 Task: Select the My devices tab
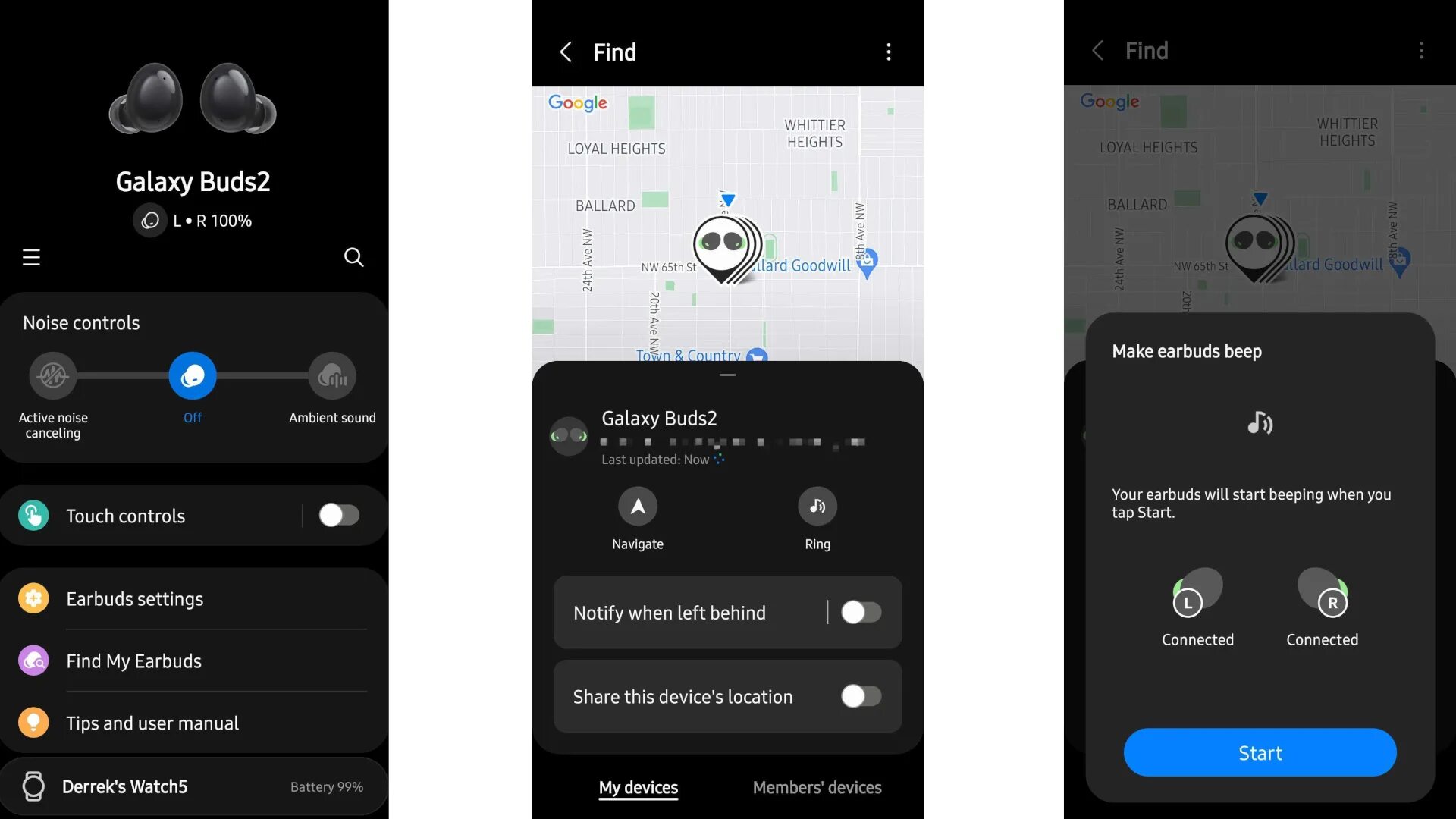[x=638, y=787]
